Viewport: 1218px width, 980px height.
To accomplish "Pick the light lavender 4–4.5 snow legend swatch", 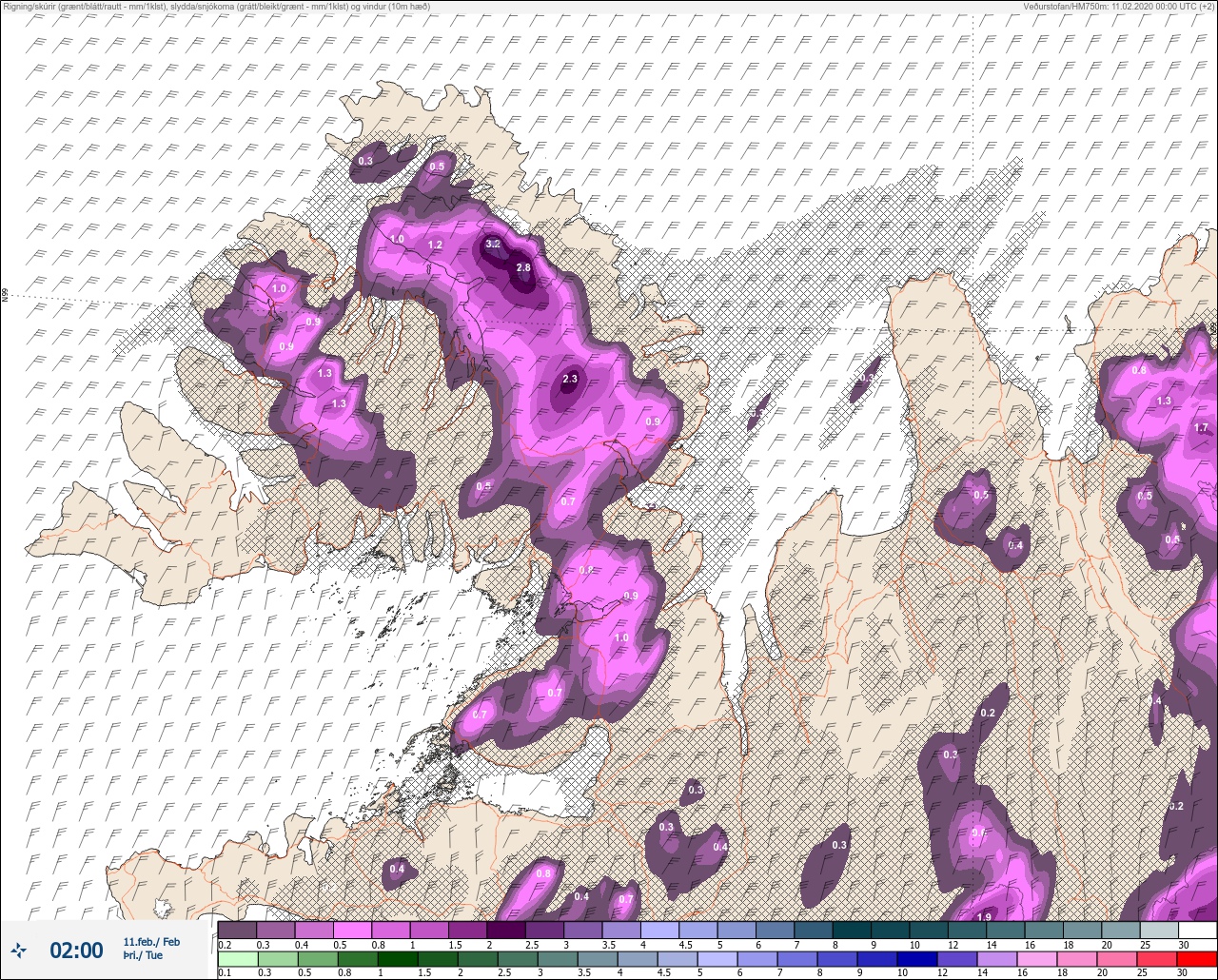I will 660,930.
